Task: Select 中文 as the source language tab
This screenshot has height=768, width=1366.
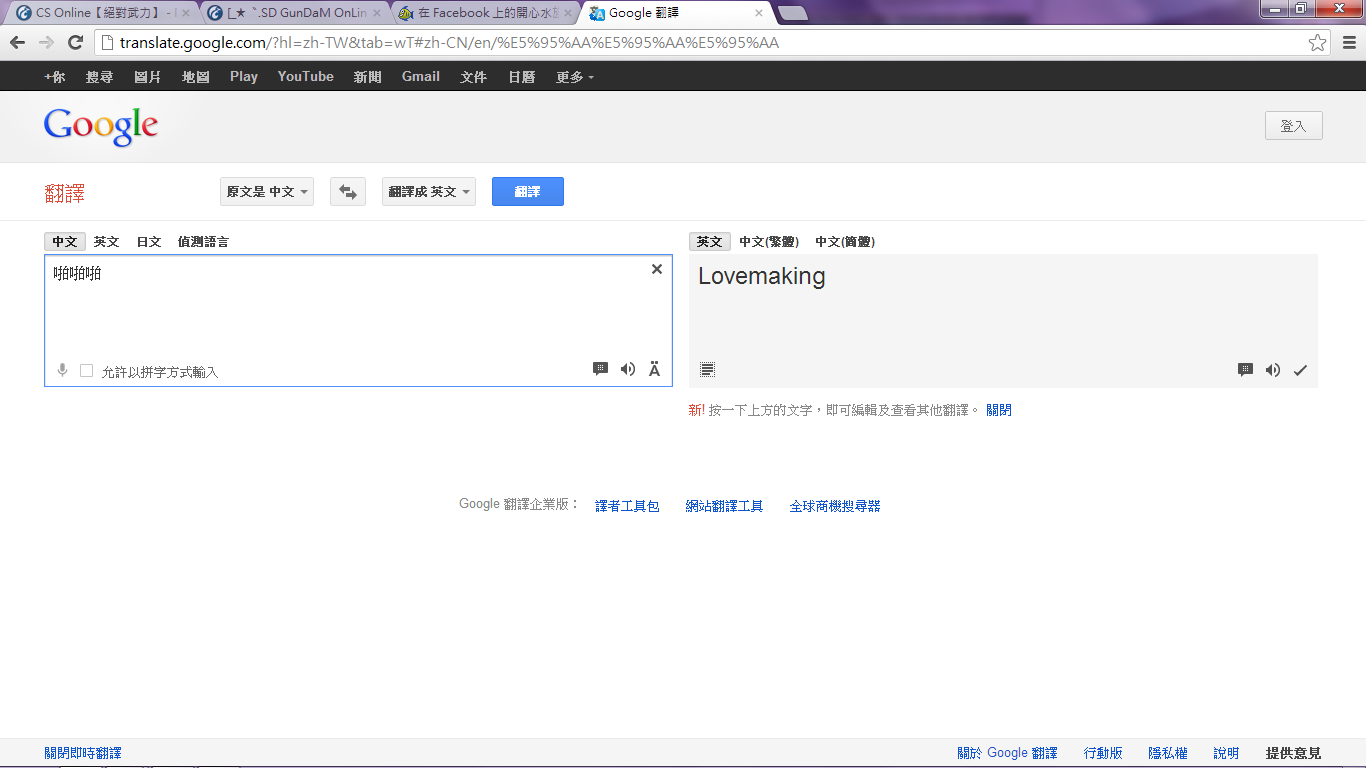Action: pyautogui.click(x=65, y=242)
